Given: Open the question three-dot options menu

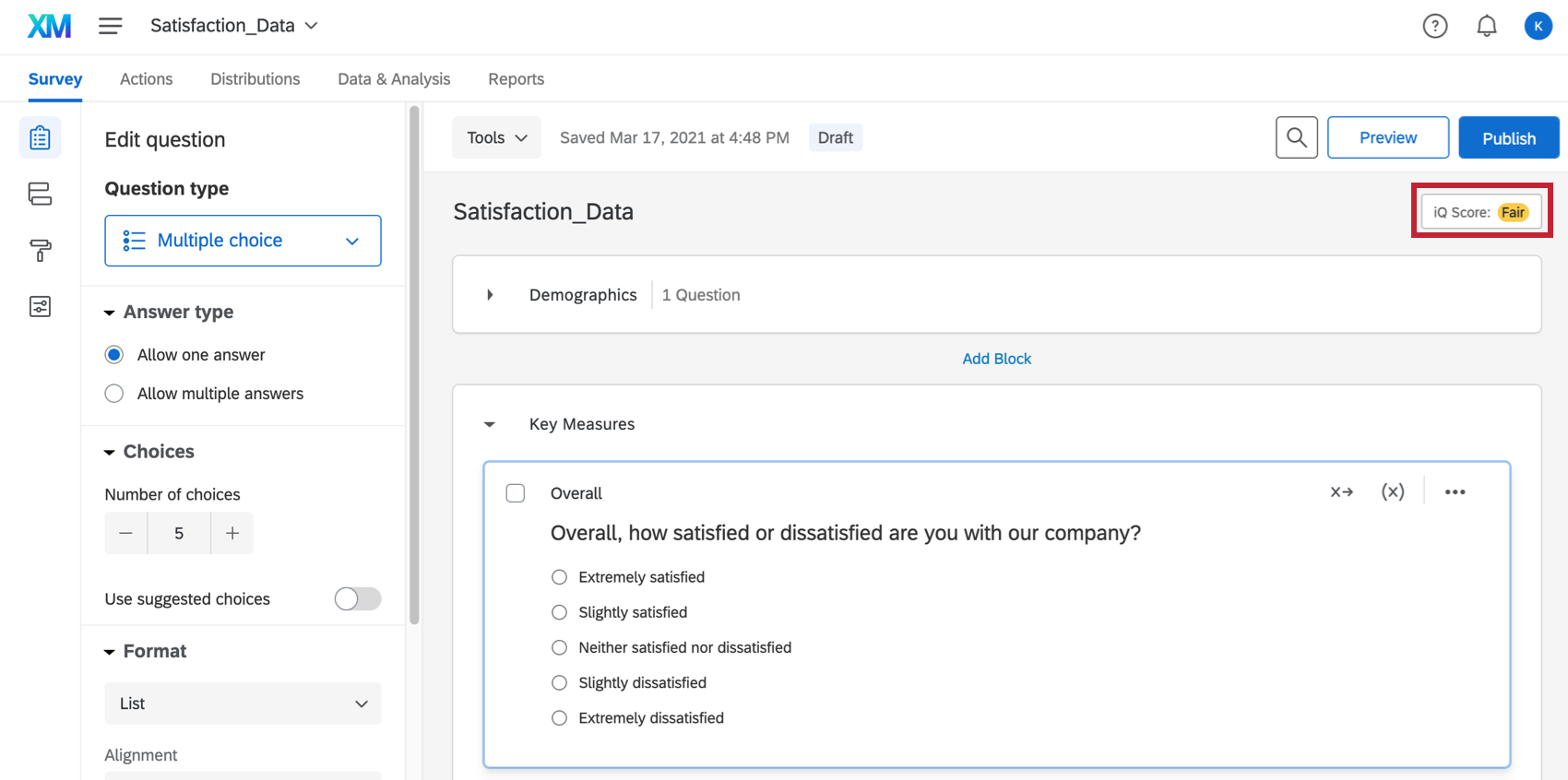Looking at the screenshot, I should pos(1455,492).
